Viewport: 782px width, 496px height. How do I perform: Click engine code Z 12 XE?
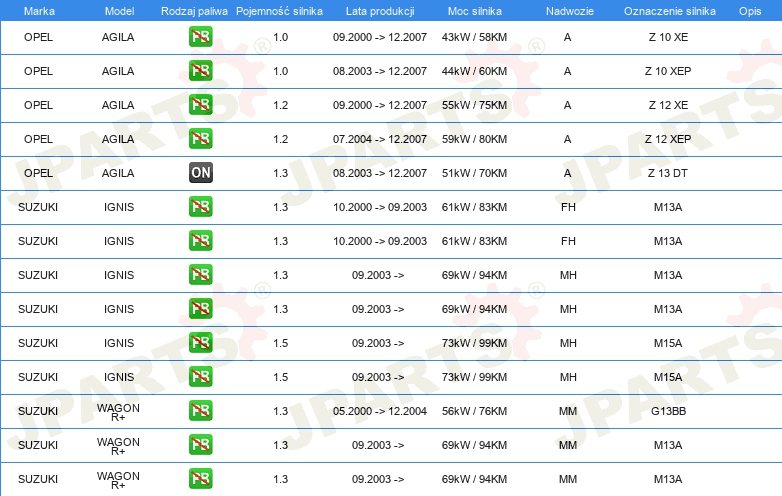point(668,105)
